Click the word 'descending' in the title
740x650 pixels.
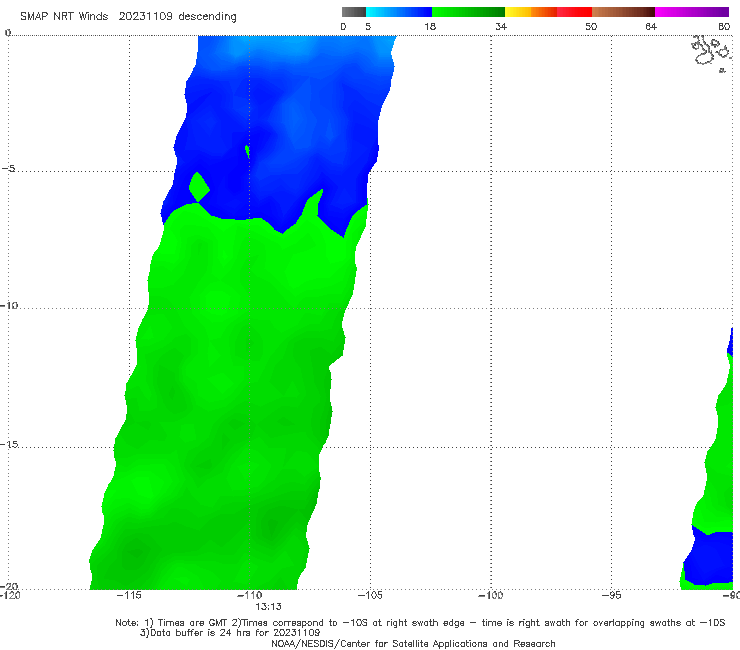(x=207, y=17)
